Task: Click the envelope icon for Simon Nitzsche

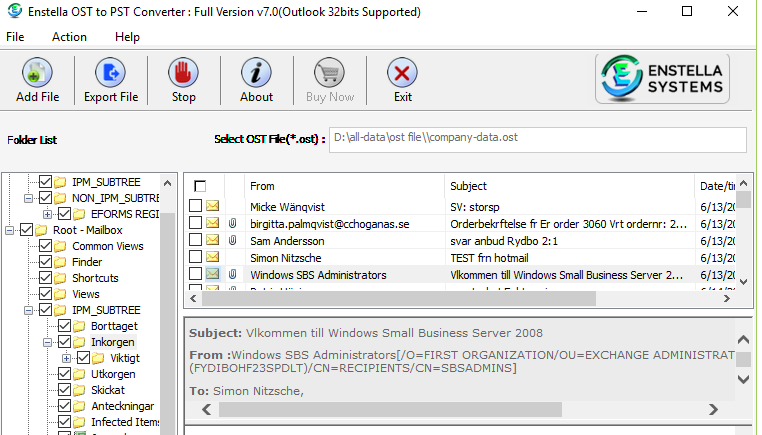Action: (x=212, y=257)
